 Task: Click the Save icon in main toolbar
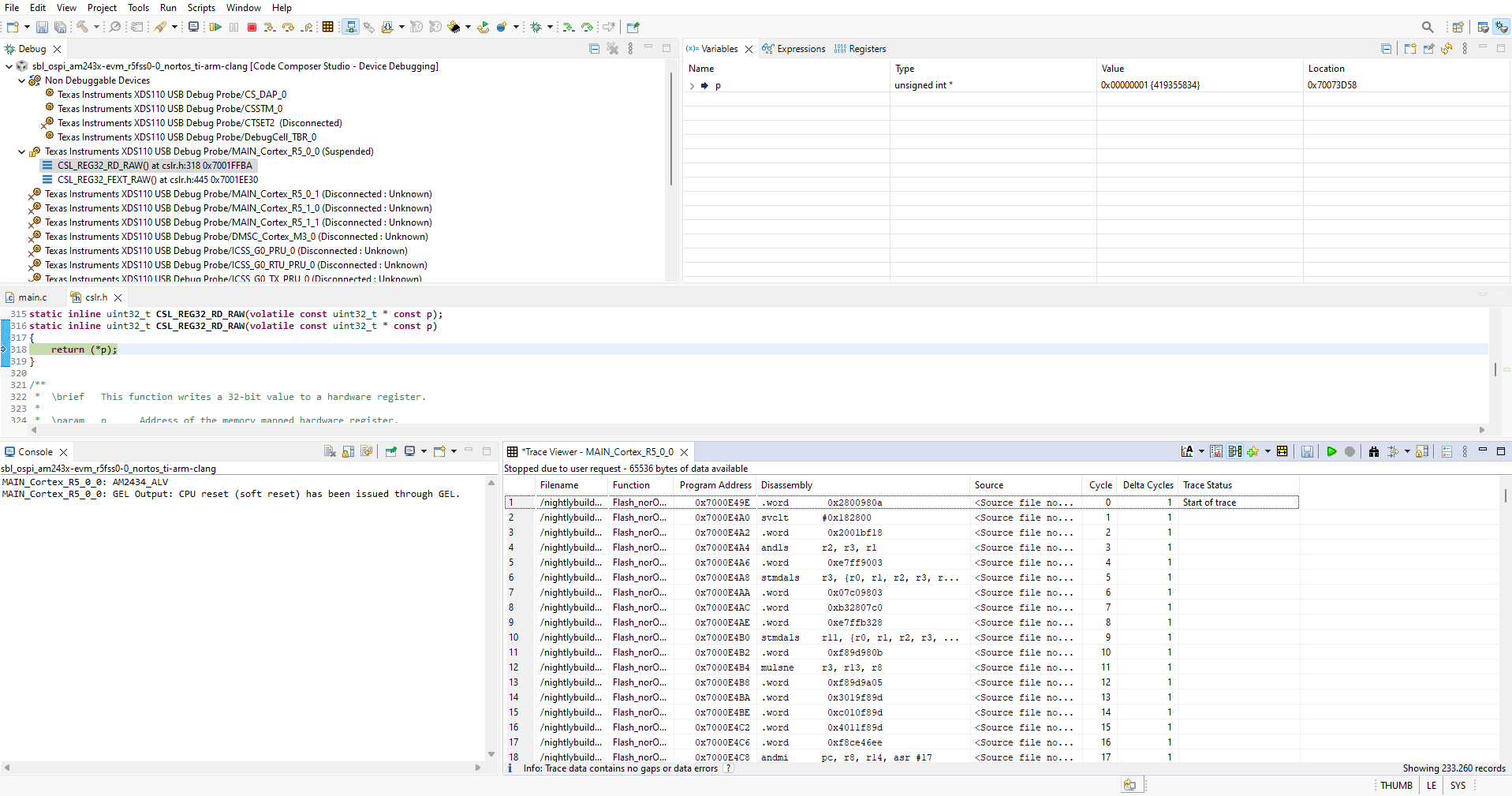point(43,27)
